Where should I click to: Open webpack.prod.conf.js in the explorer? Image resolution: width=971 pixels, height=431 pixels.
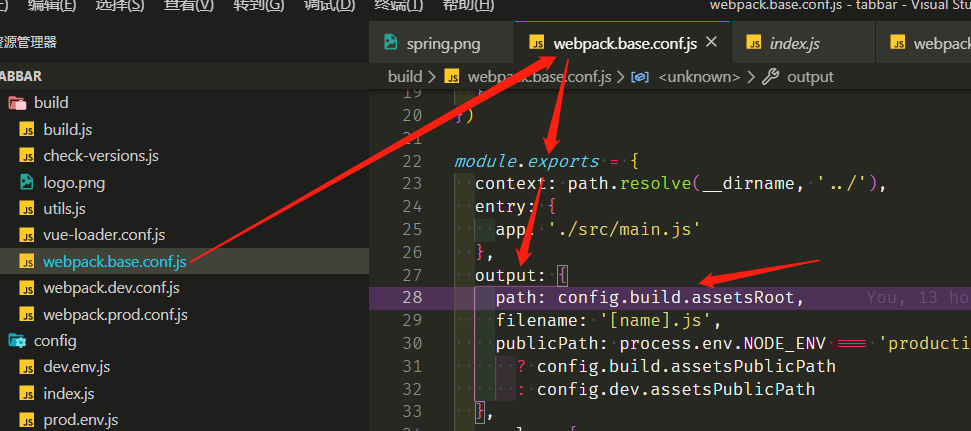(x=115, y=315)
